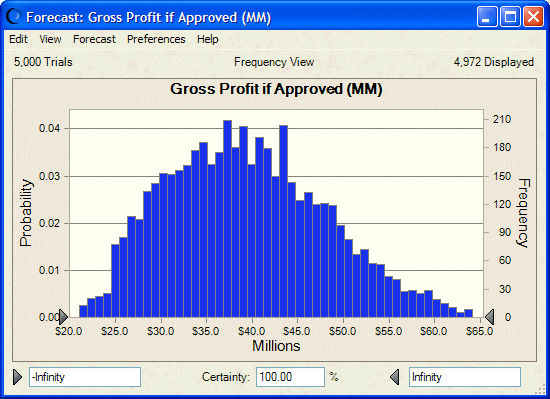Image resolution: width=550 pixels, height=399 pixels.
Task: Click the '$25.0' x-axis label
Action: [x=115, y=331]
